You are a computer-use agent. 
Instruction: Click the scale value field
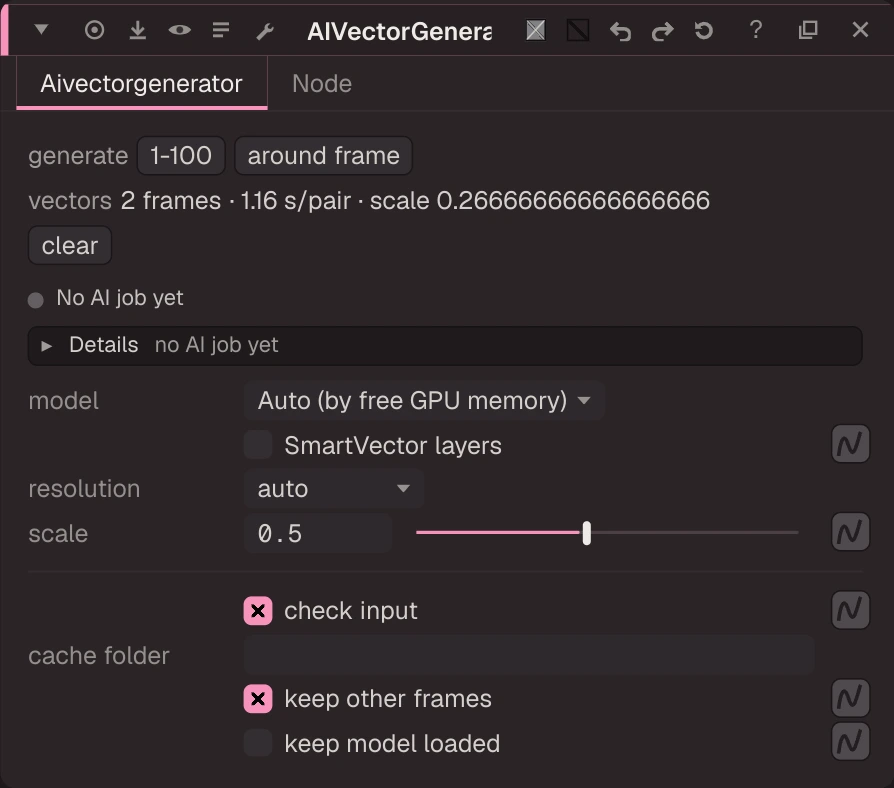tap(318, 534)
